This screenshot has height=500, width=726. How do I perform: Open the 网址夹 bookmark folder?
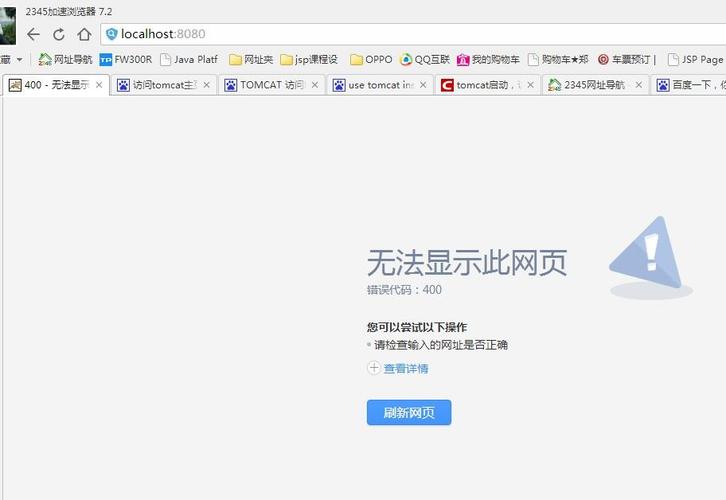(x=251, y=59)
